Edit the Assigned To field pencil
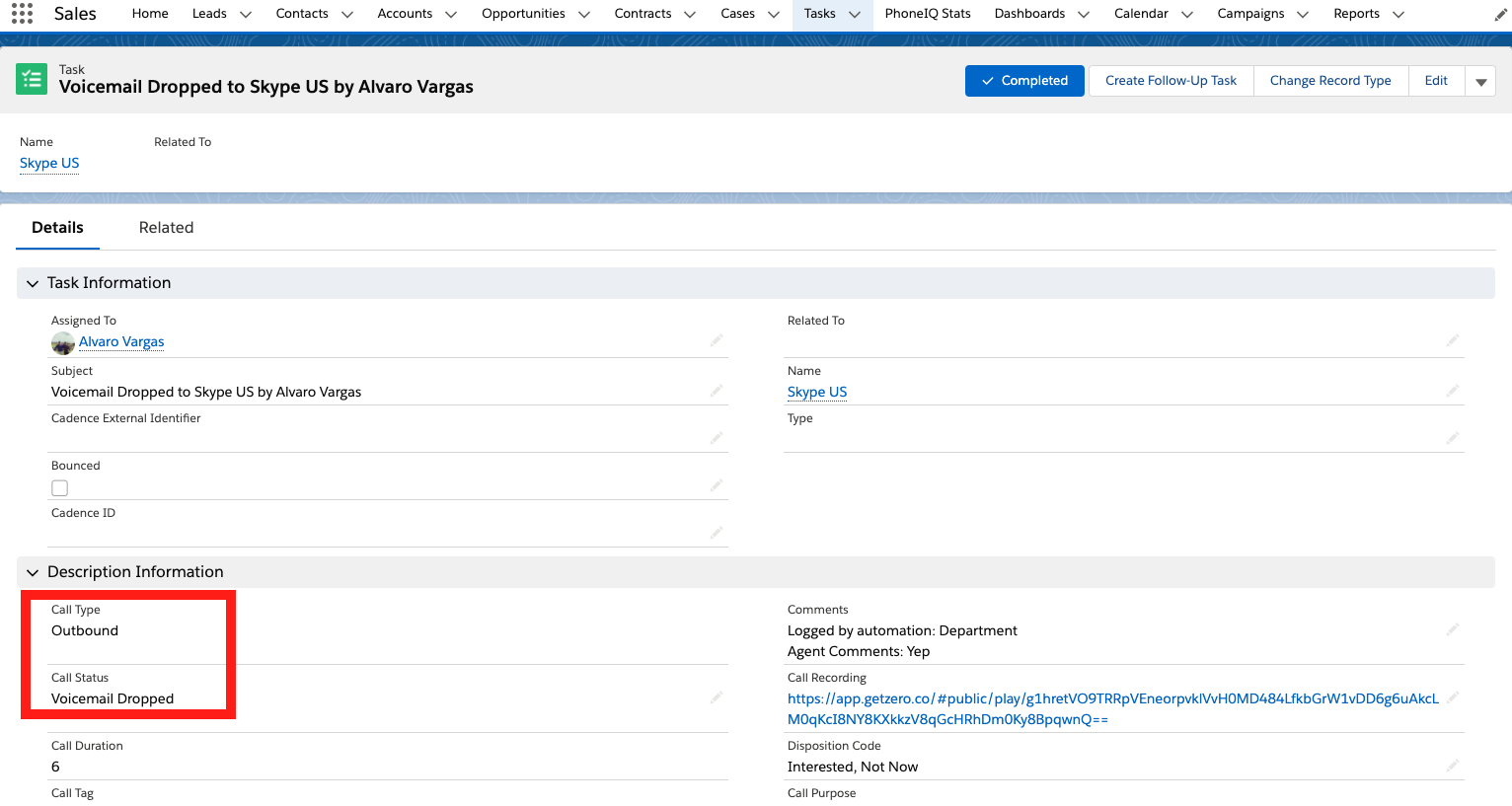Screen dimensions: 1512x806 tap(717, 340)
